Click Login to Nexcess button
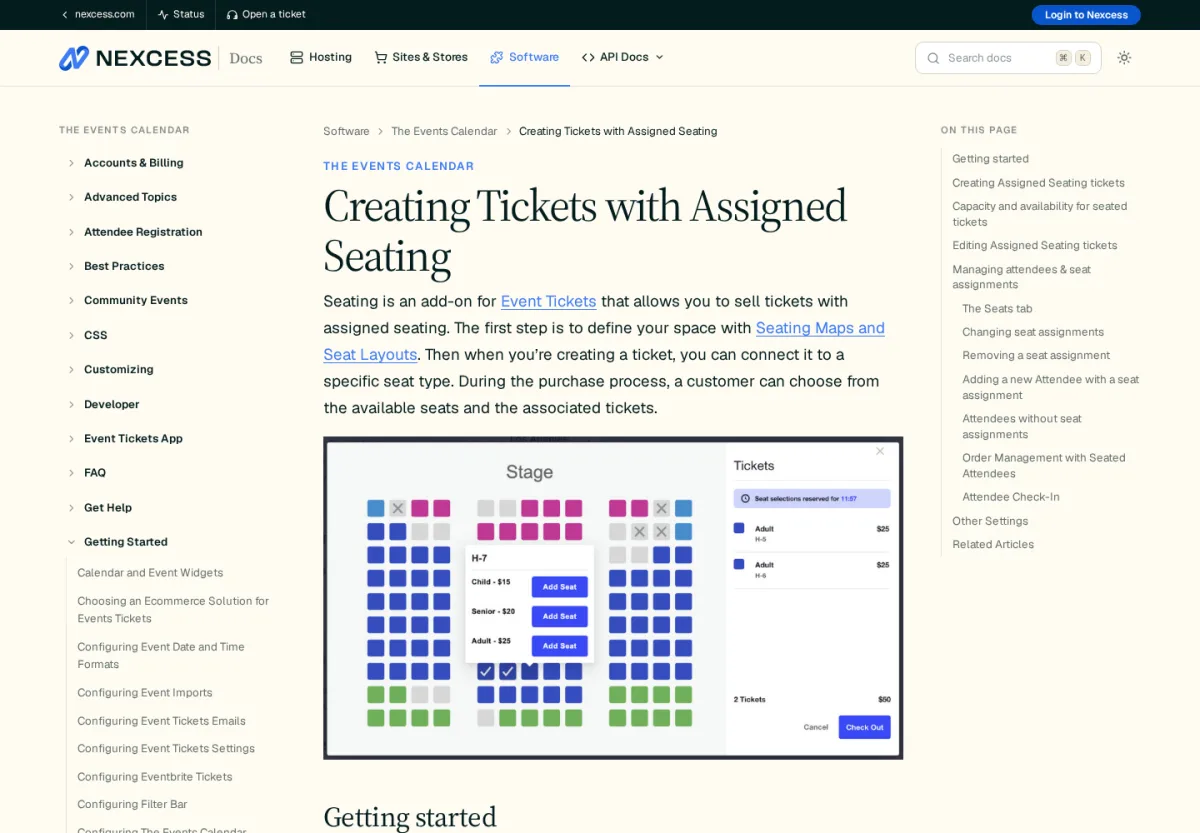 click(1086, 15)
